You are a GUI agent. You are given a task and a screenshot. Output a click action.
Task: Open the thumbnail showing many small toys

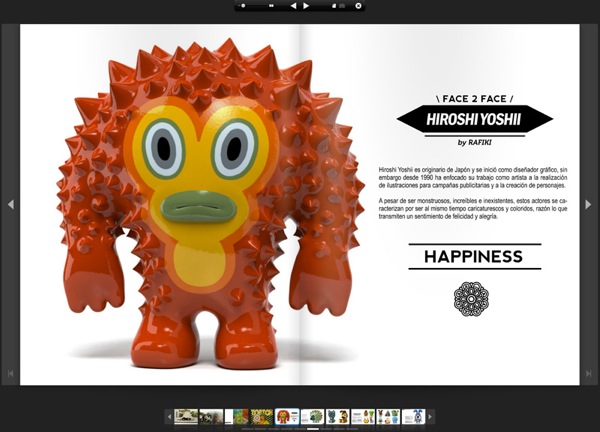388,417
